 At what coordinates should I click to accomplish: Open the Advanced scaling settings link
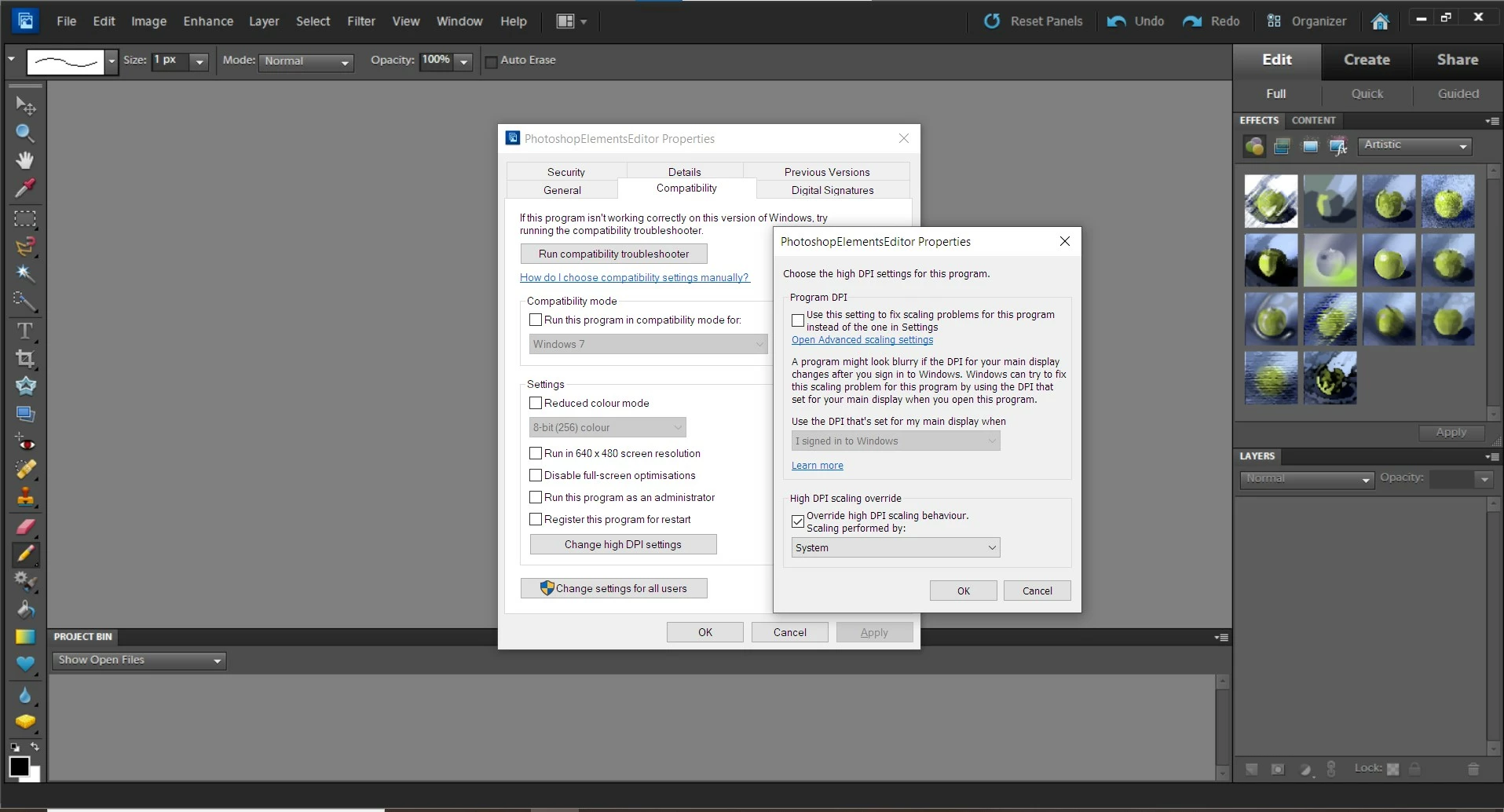862,340
